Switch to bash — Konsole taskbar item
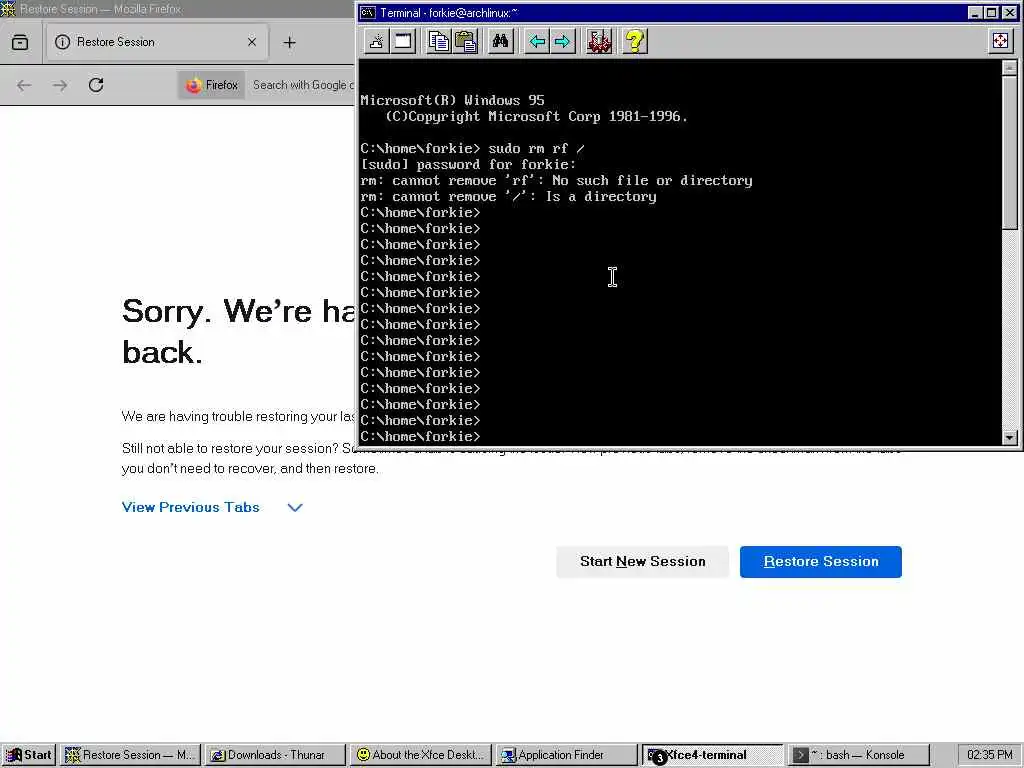Screen dimensions: 1024x768 [x=857, y=755]
